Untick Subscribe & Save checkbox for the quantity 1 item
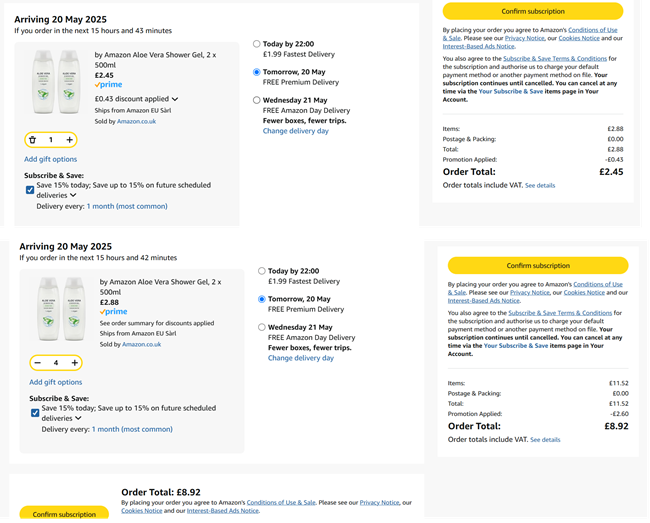This screenshot has width=650, height=523. pyautogui.click(x=30, y=190)
